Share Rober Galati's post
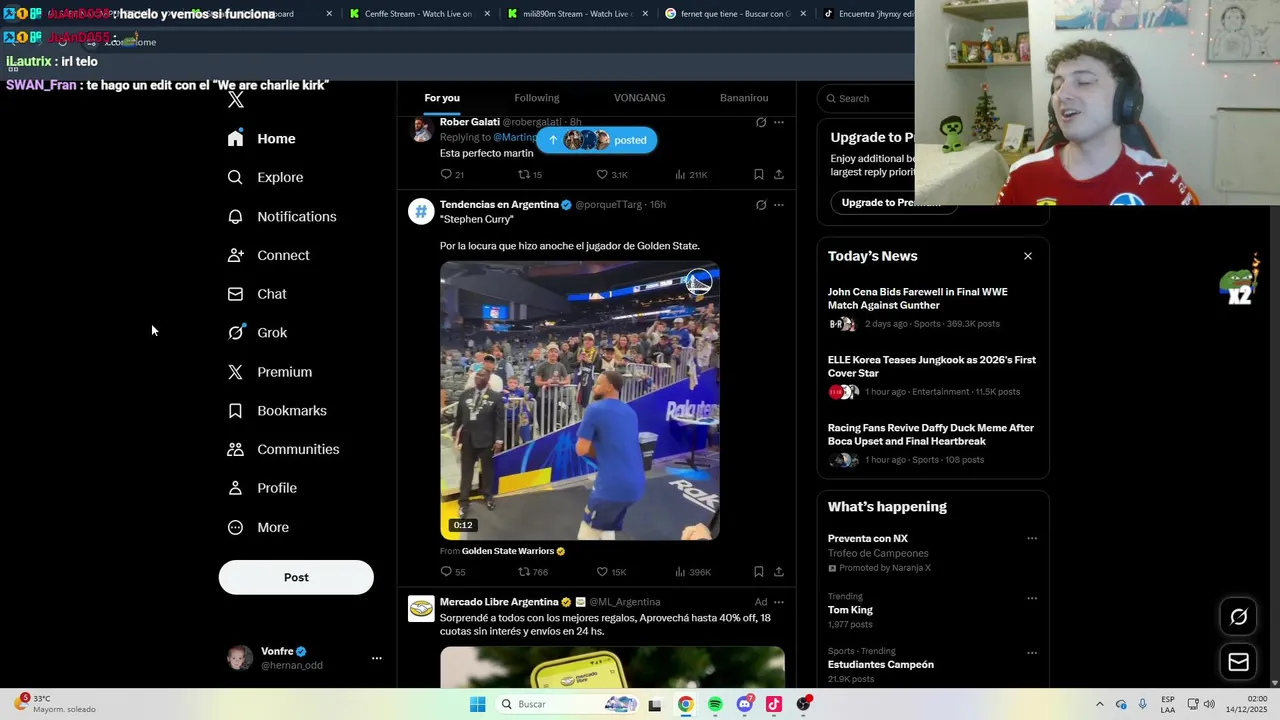Viewport: 1280px width, 720px height. click(x=779, y=175)
